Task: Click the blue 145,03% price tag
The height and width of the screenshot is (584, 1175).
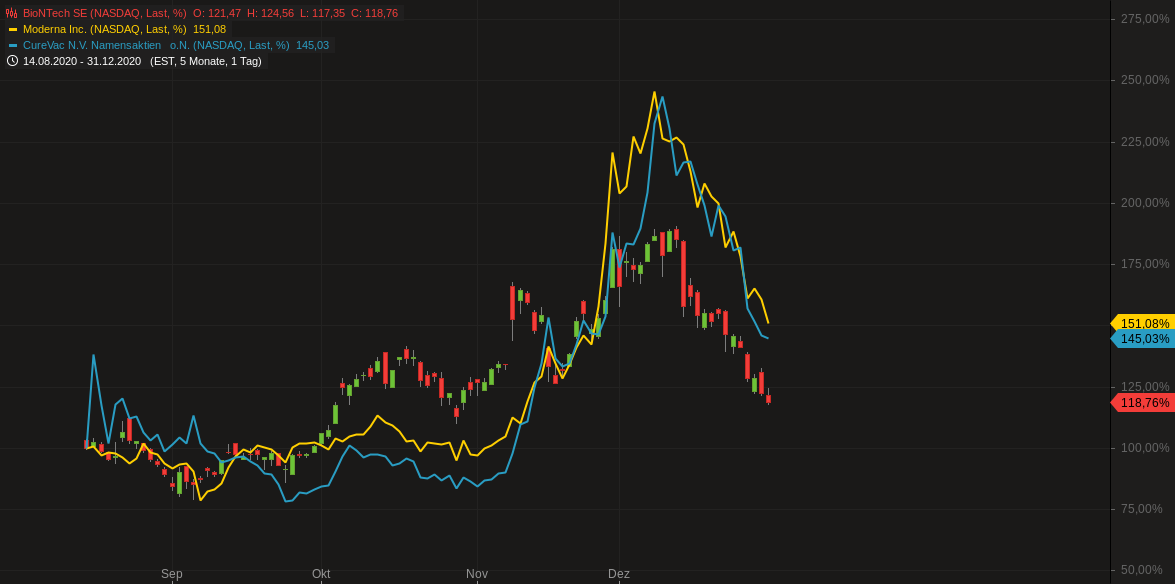Action: [1143, 339]
